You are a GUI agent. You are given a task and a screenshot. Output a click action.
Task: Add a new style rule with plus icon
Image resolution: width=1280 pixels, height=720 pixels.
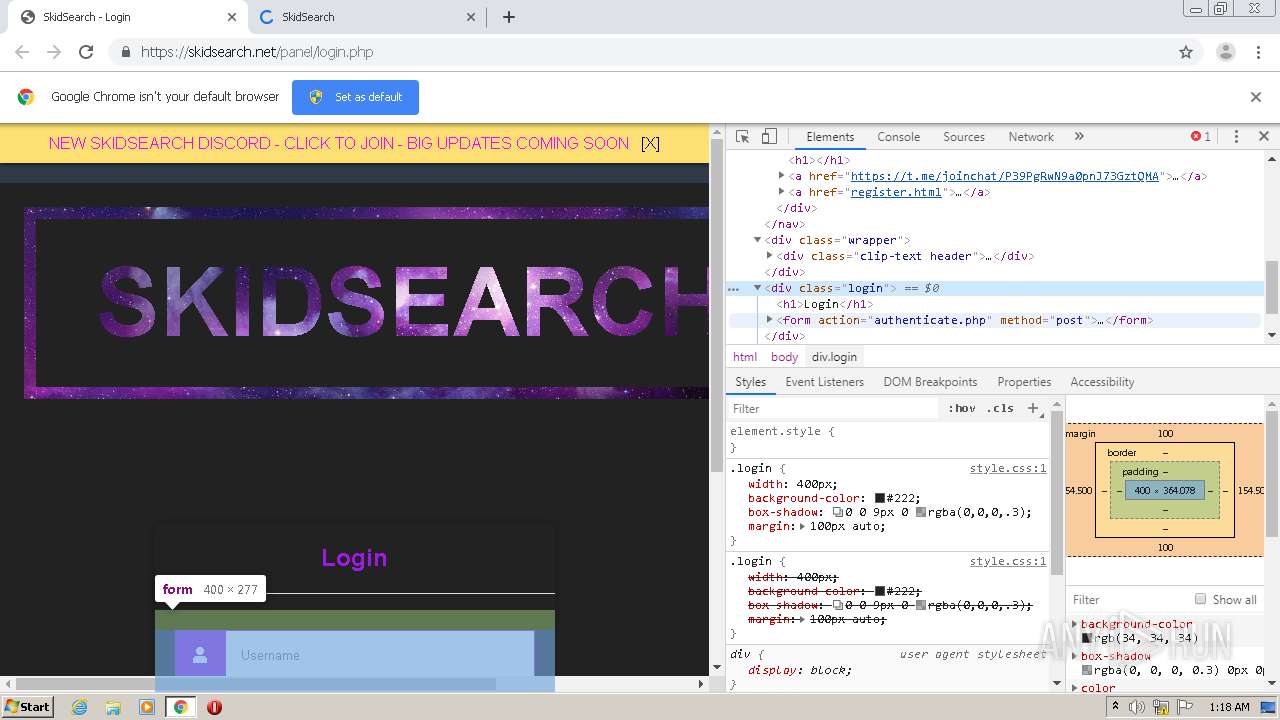click(1033, 408)
